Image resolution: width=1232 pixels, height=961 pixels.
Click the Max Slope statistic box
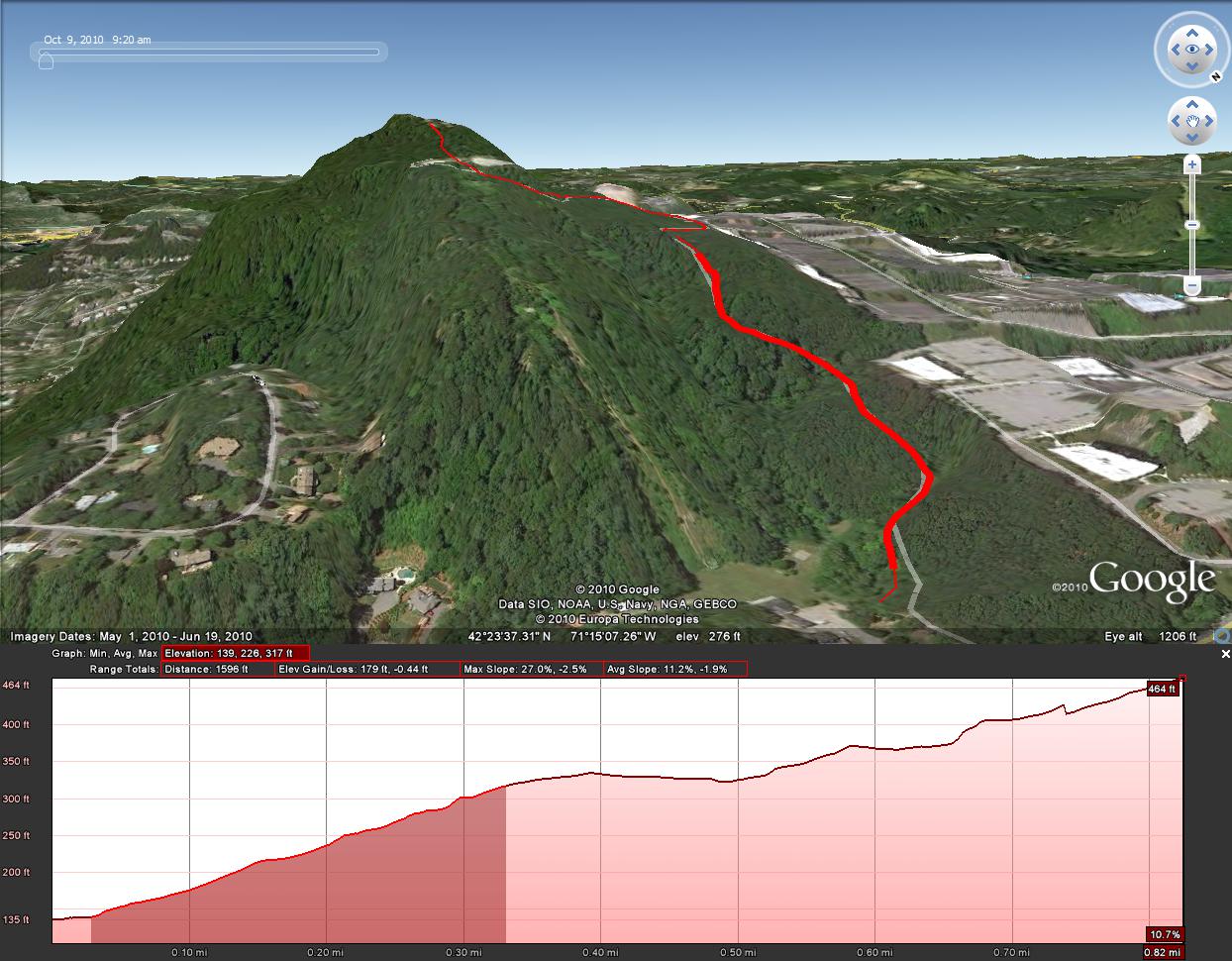pos(532,670)
